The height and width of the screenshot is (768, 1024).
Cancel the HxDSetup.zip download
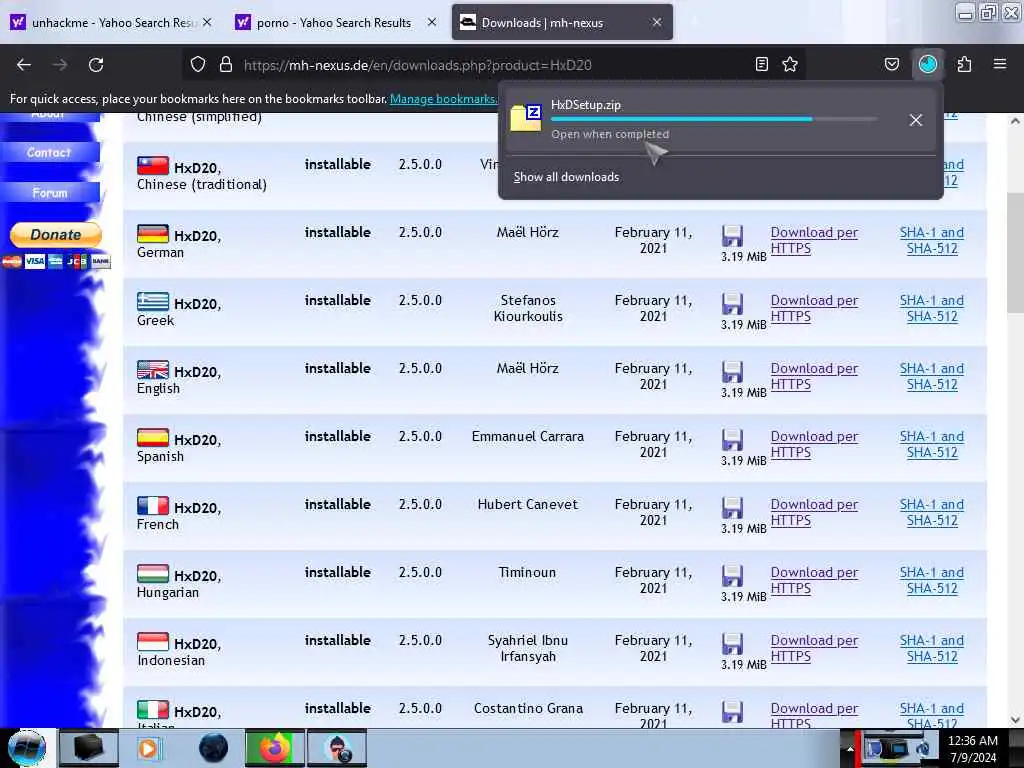coord(916,120)
